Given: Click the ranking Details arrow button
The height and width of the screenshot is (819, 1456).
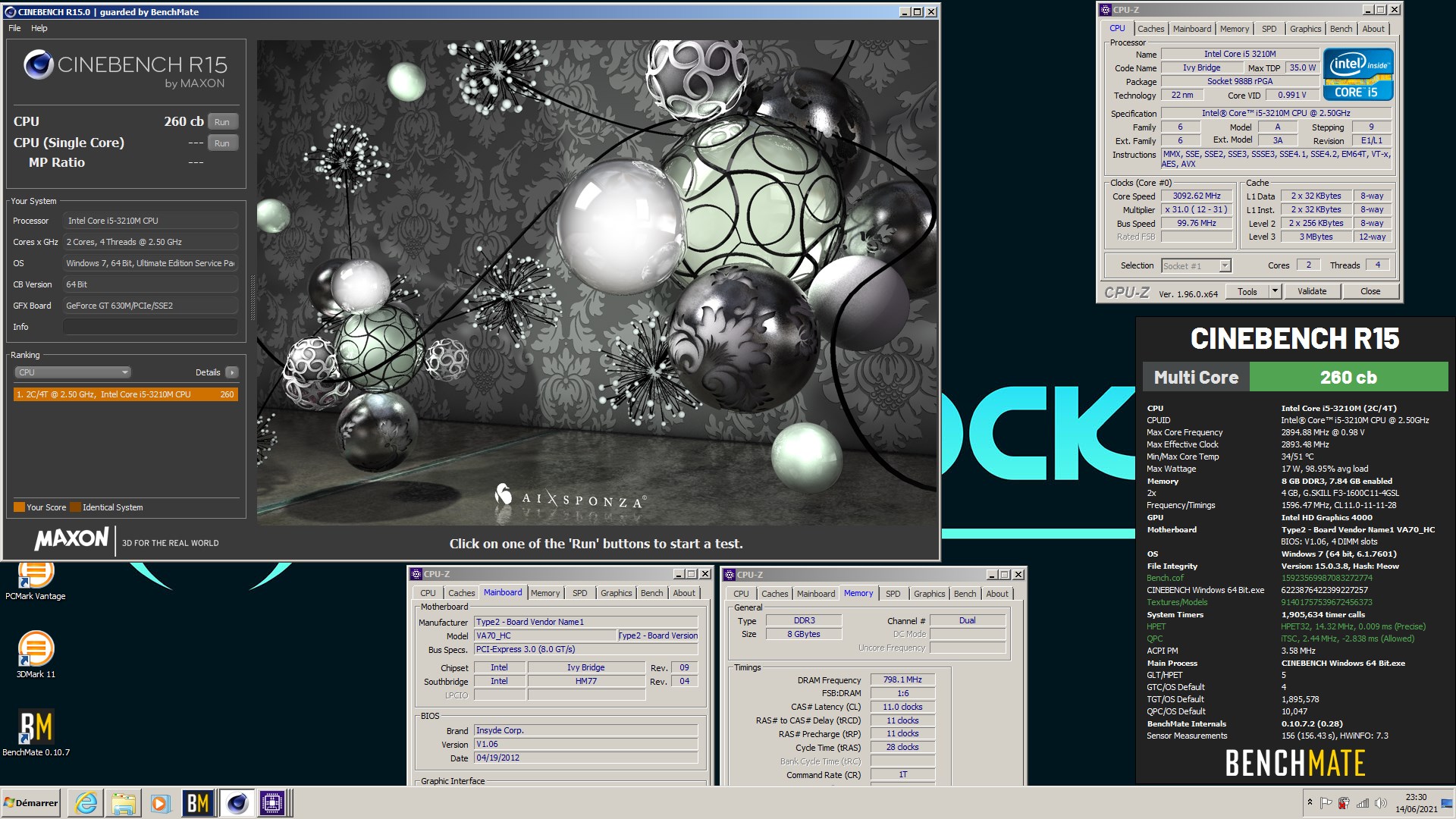Looking at the screenshot, I should 232,372.
